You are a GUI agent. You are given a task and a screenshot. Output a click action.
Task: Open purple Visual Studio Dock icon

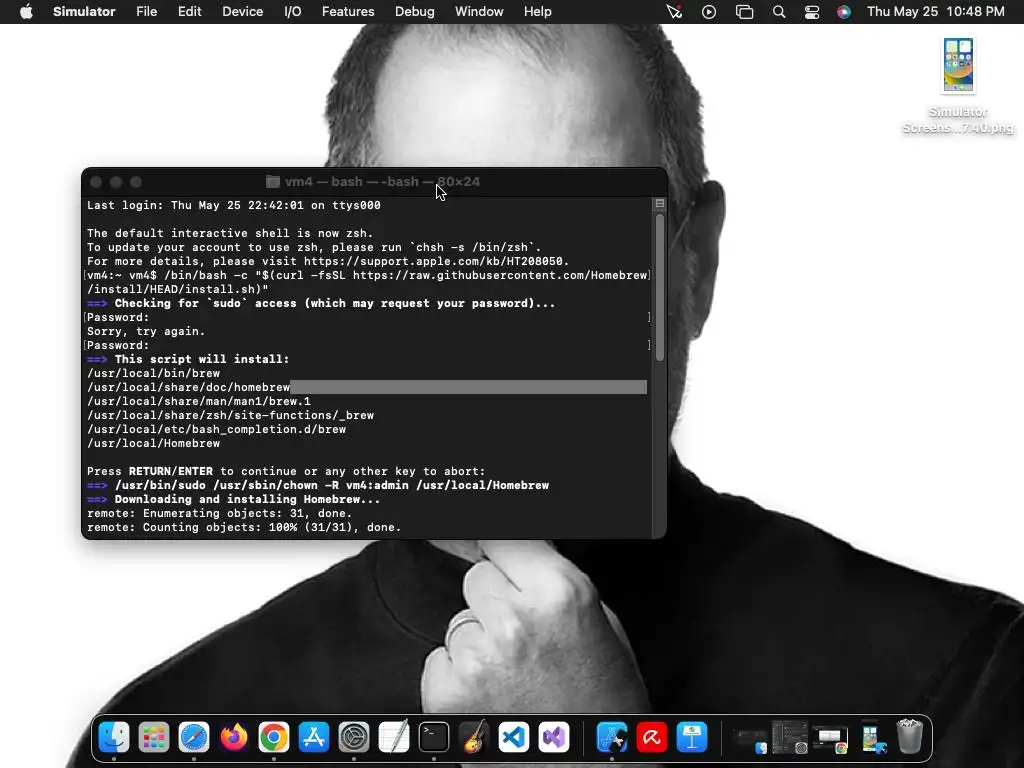coord(554,737)
